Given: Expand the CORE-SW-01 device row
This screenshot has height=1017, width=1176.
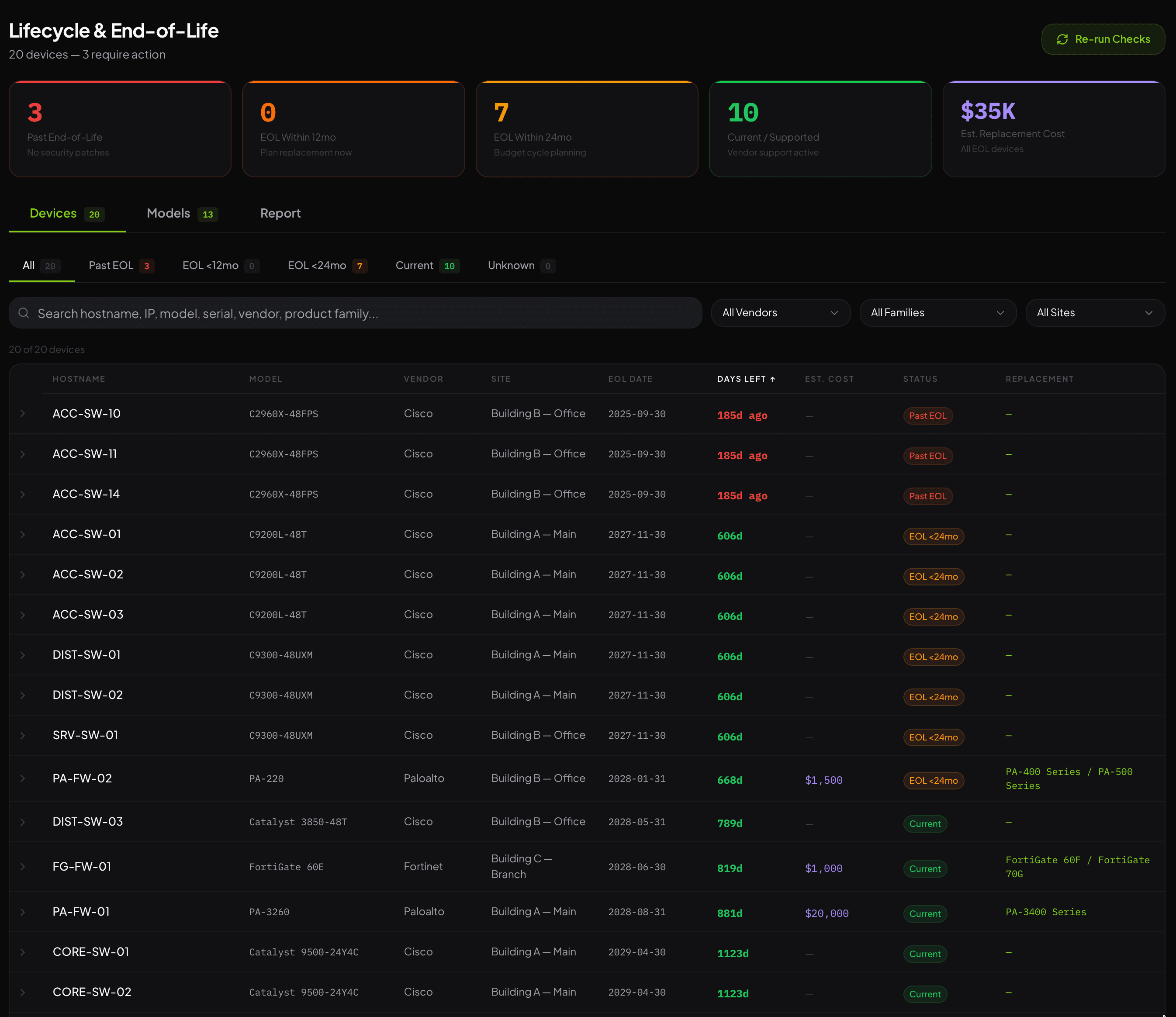Looking at the screenshot, I should [23, 952].
